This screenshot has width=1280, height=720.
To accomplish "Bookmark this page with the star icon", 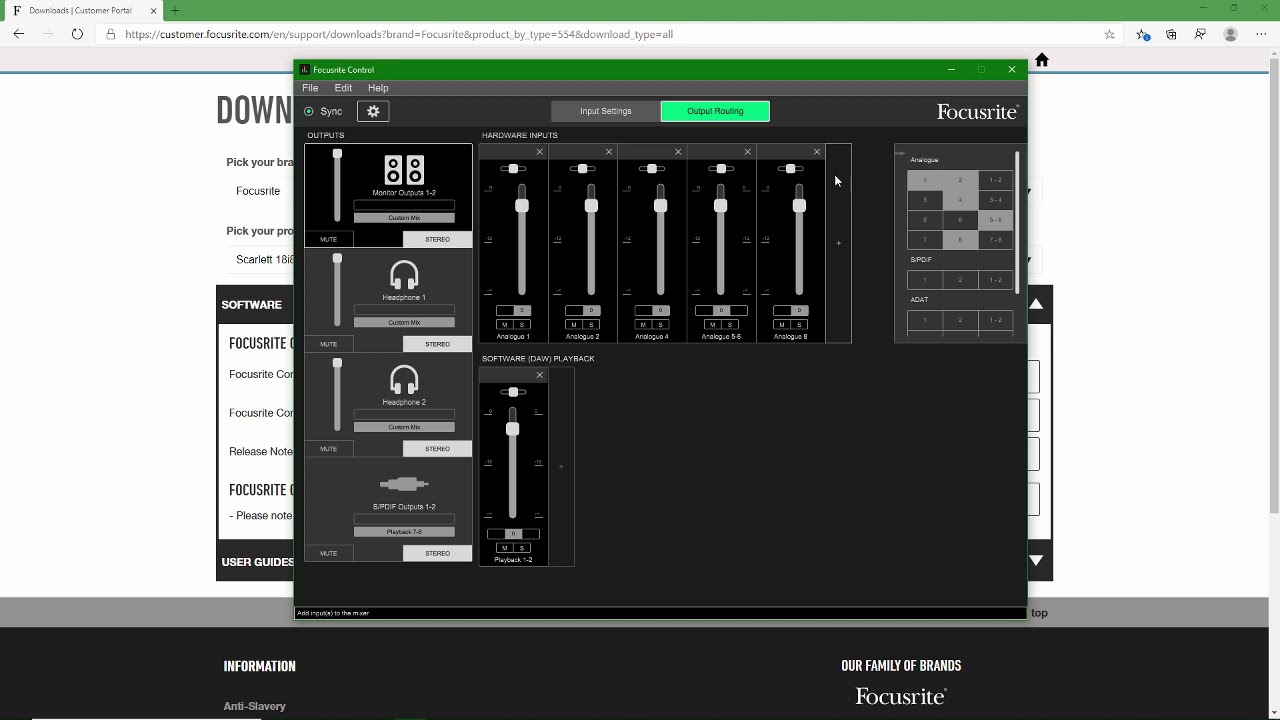I will coord(1109,34).
